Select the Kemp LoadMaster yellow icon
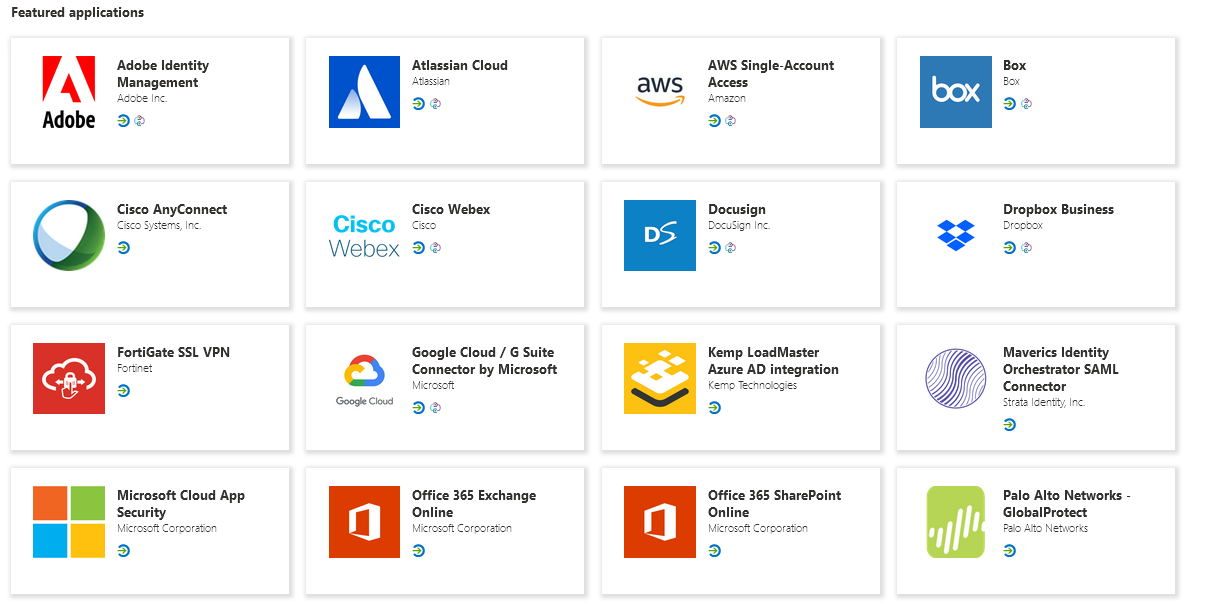 (660, 378)
